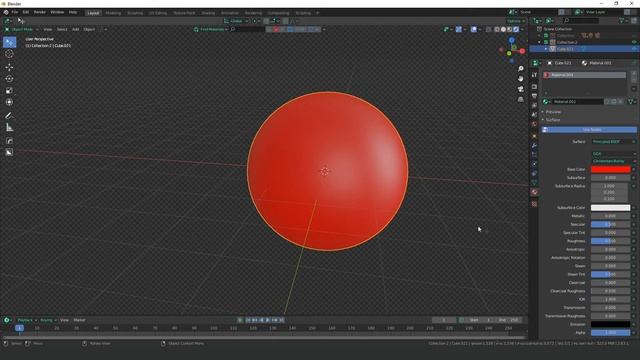Screen dimensions: 640x360
Task: Switch to the Shading workspace tab
Action: tap(208, 13)
